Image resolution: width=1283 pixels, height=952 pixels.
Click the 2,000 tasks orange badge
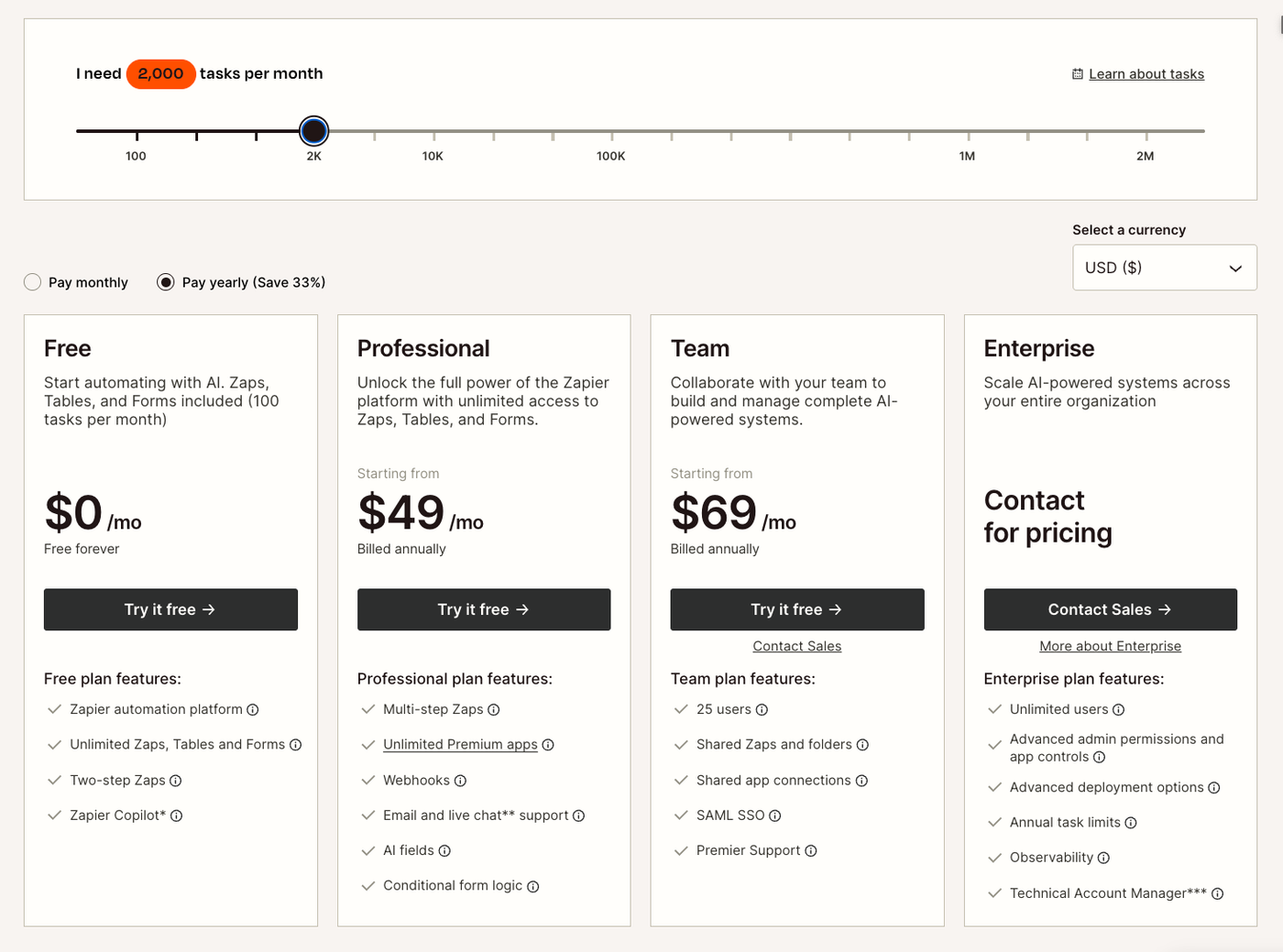point(160,74)
